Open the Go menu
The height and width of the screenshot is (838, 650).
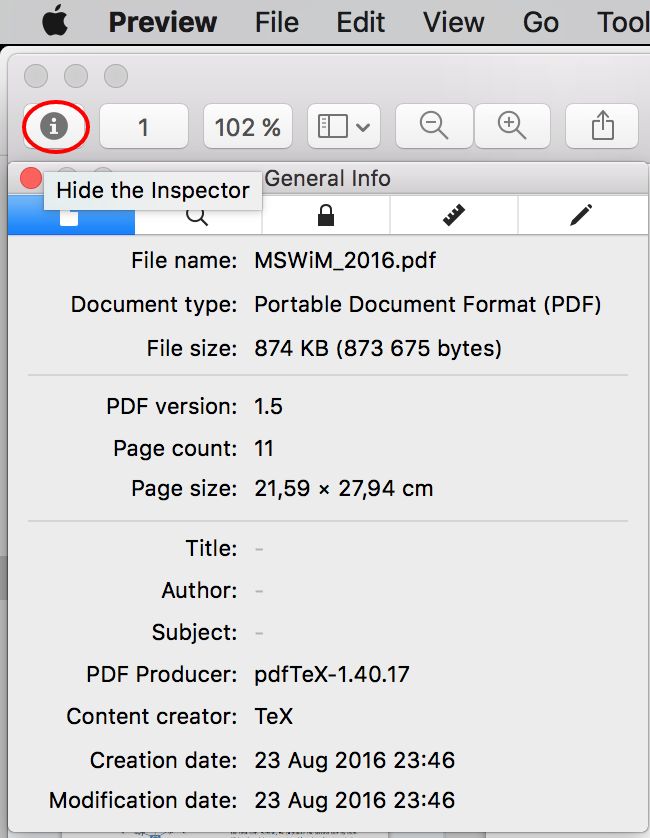[x=540, y=22]
